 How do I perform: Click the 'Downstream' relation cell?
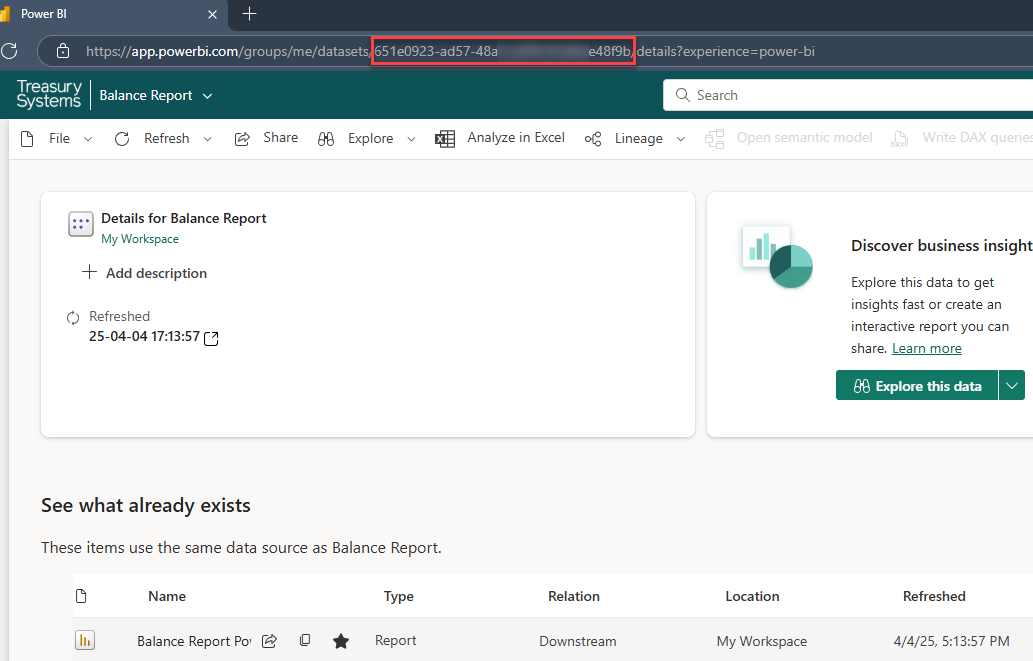pyautogui.click(x=578, y=641)
